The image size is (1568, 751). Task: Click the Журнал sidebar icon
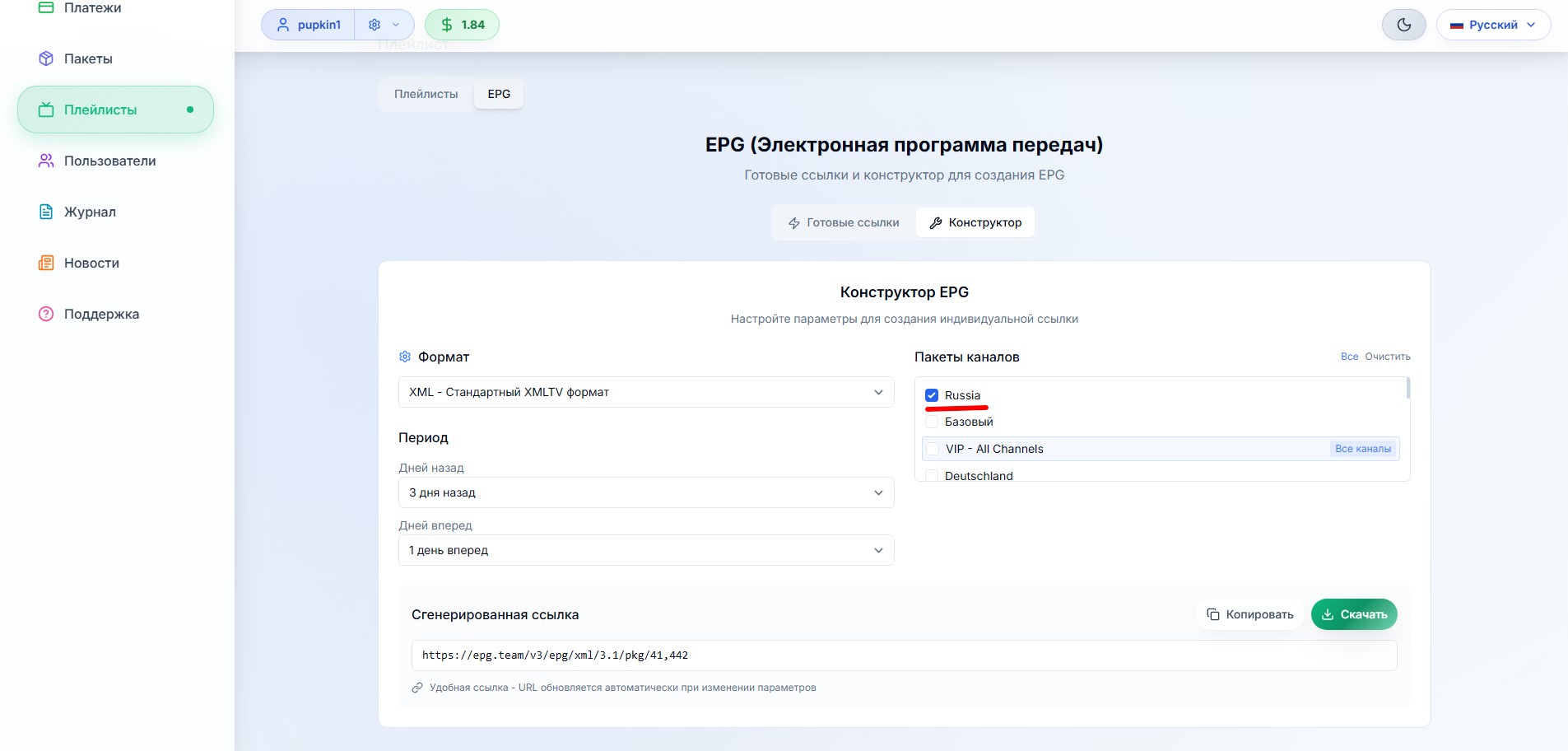47,212
